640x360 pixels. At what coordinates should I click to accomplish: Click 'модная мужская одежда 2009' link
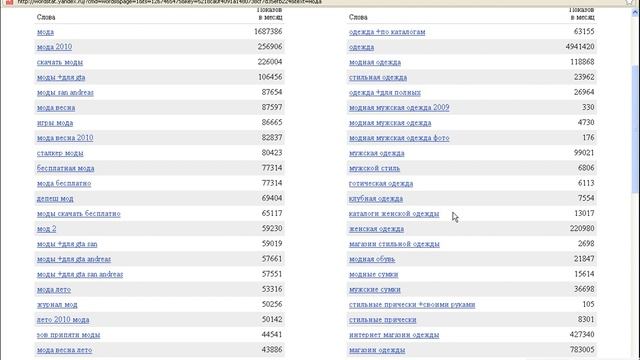click(399, 108)
